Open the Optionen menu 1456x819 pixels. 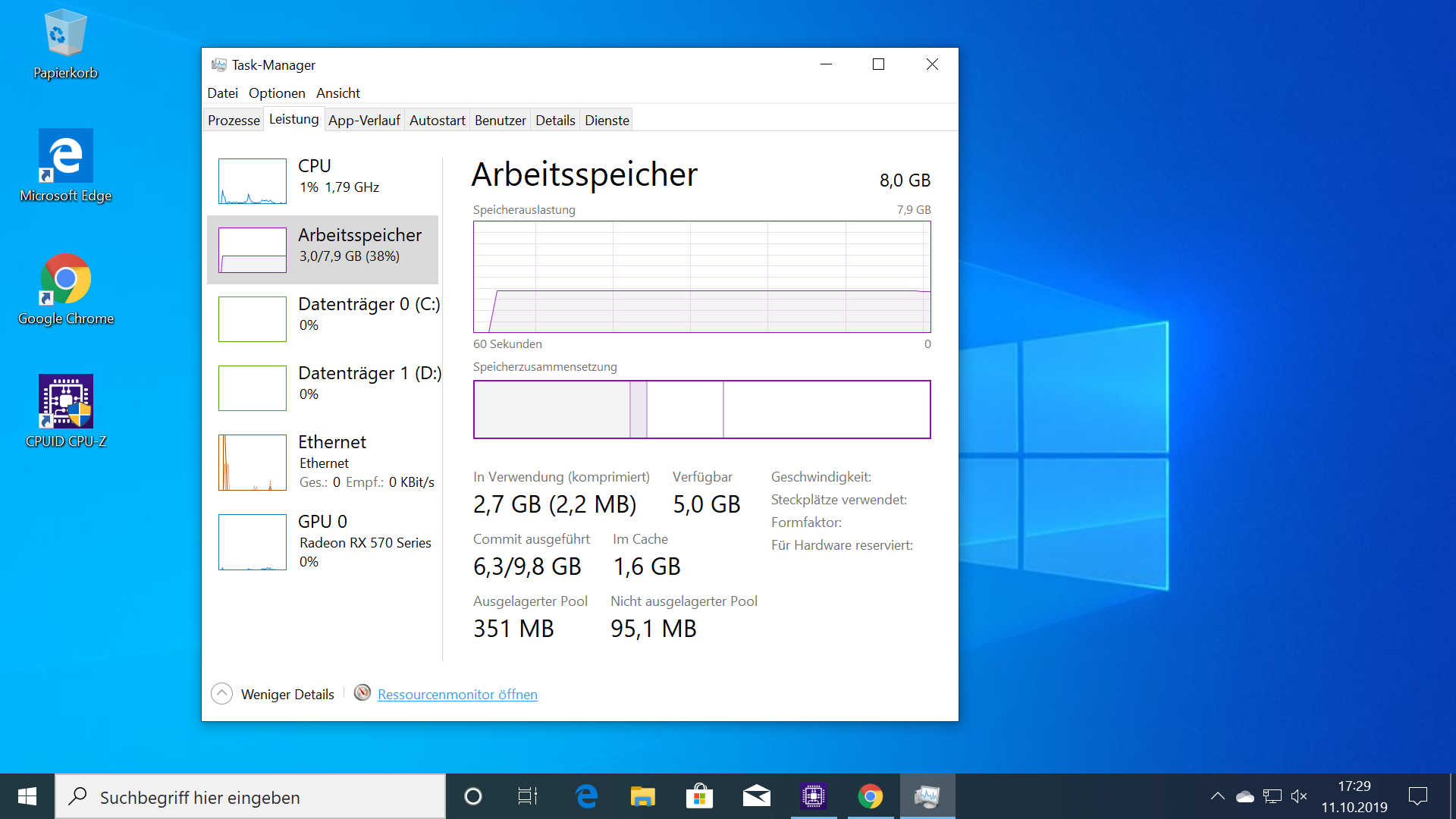276,93
